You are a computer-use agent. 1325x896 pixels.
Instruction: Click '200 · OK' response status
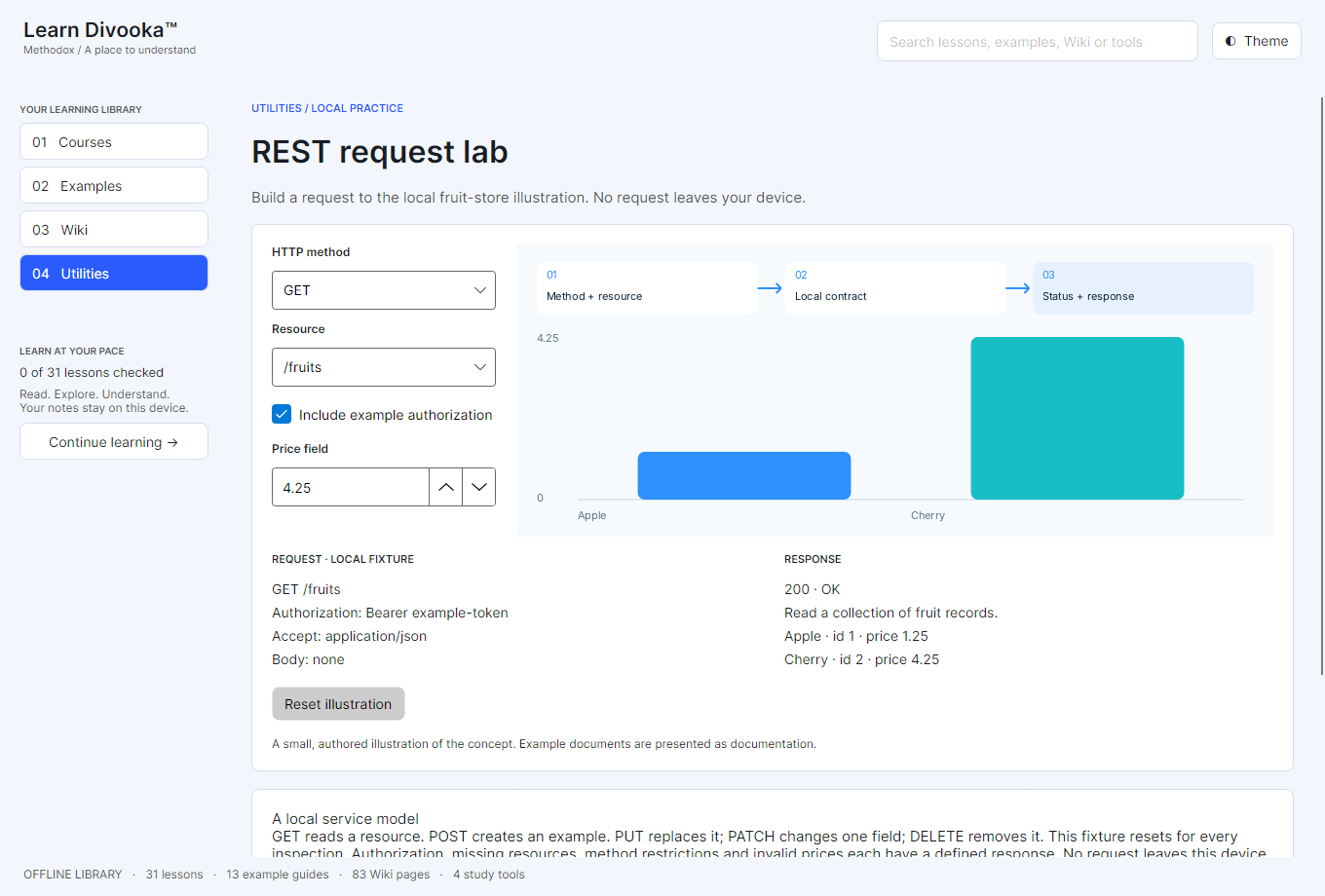click(x=812, y=589)
